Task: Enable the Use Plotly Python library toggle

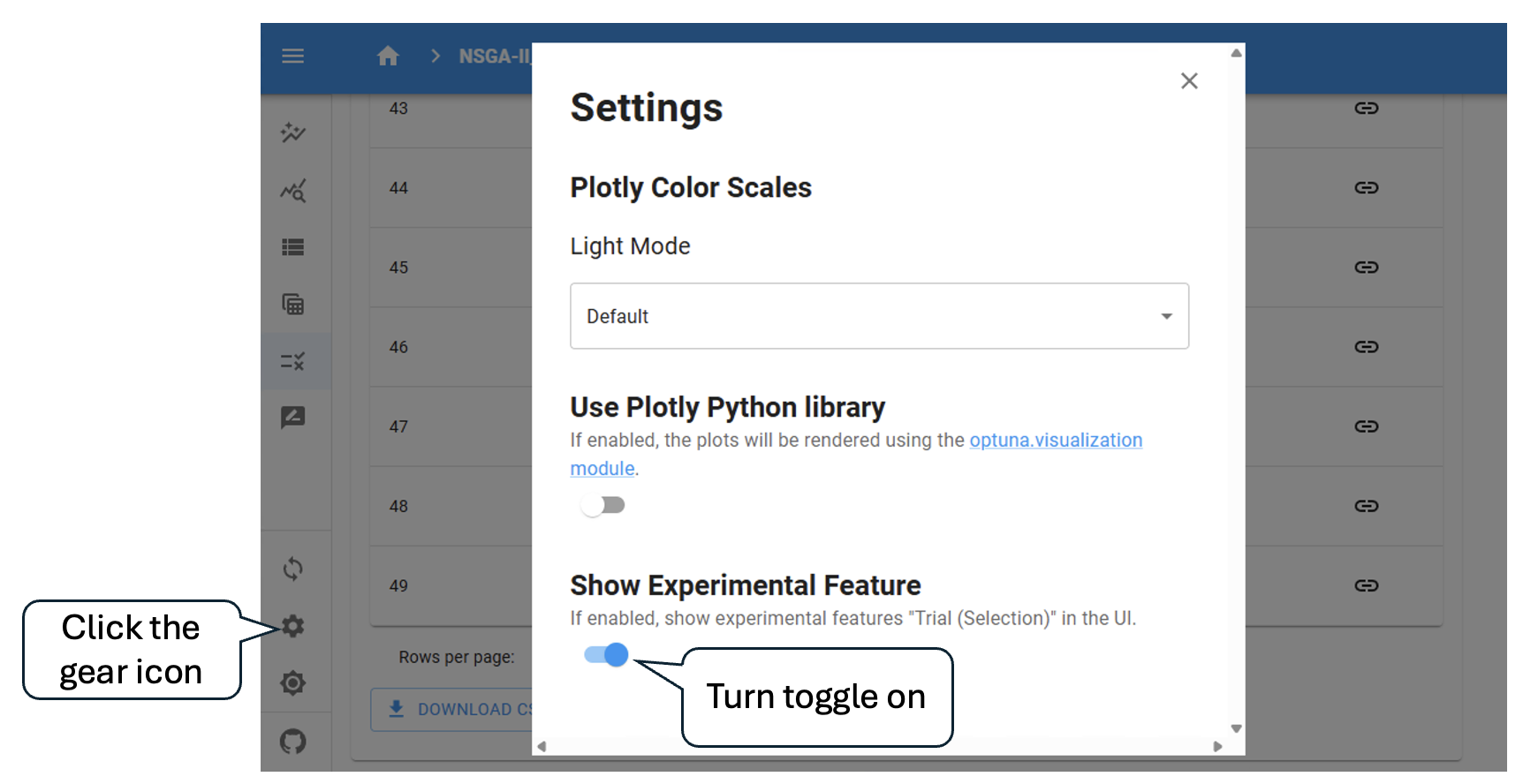Action: pos(602,505)
